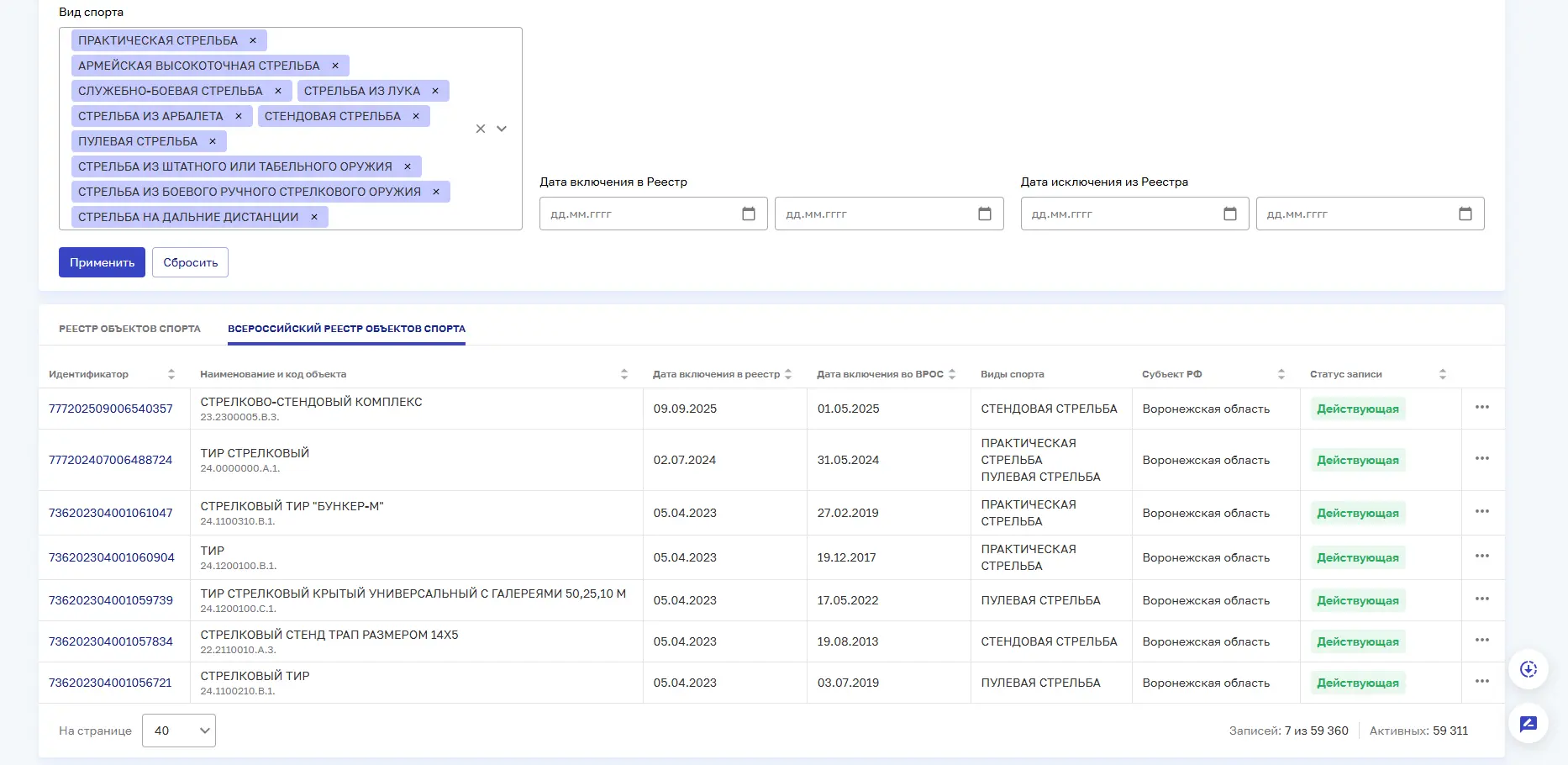Sort by Идентификатор column
The height and width of the screenshot is (765, 1568).
171,374
